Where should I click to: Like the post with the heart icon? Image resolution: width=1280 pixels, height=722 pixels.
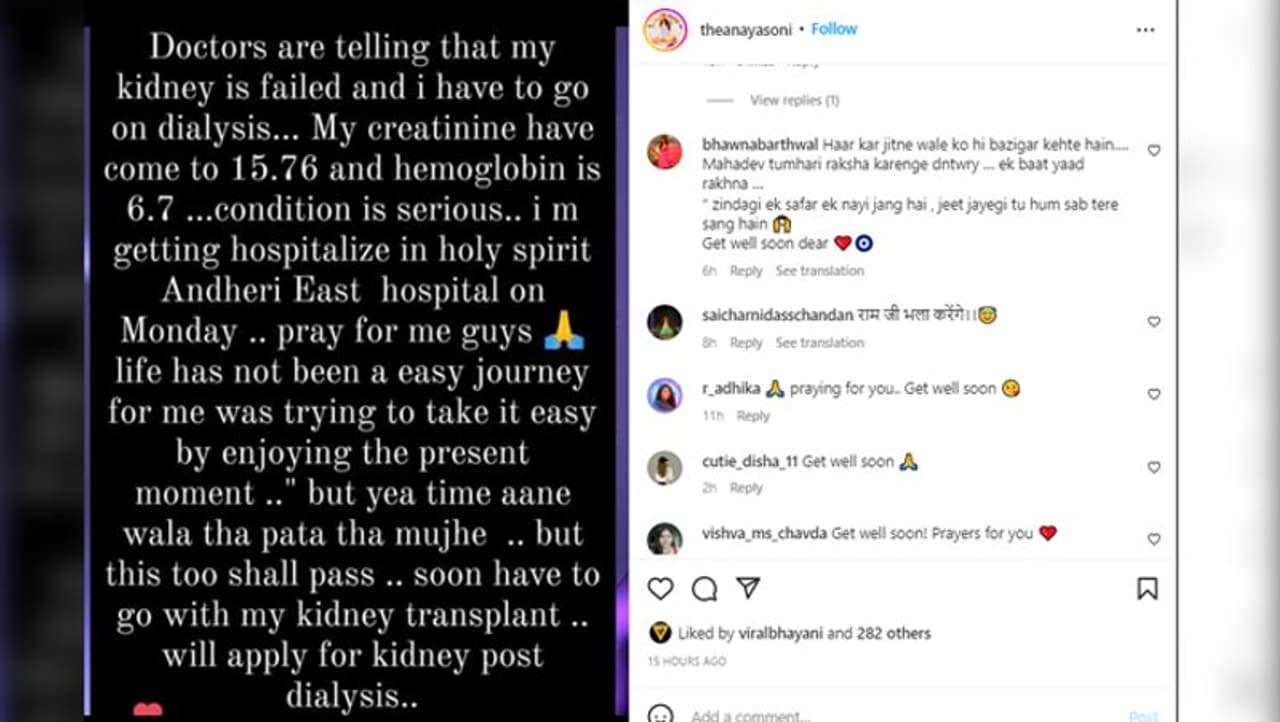tap(660, 589)
